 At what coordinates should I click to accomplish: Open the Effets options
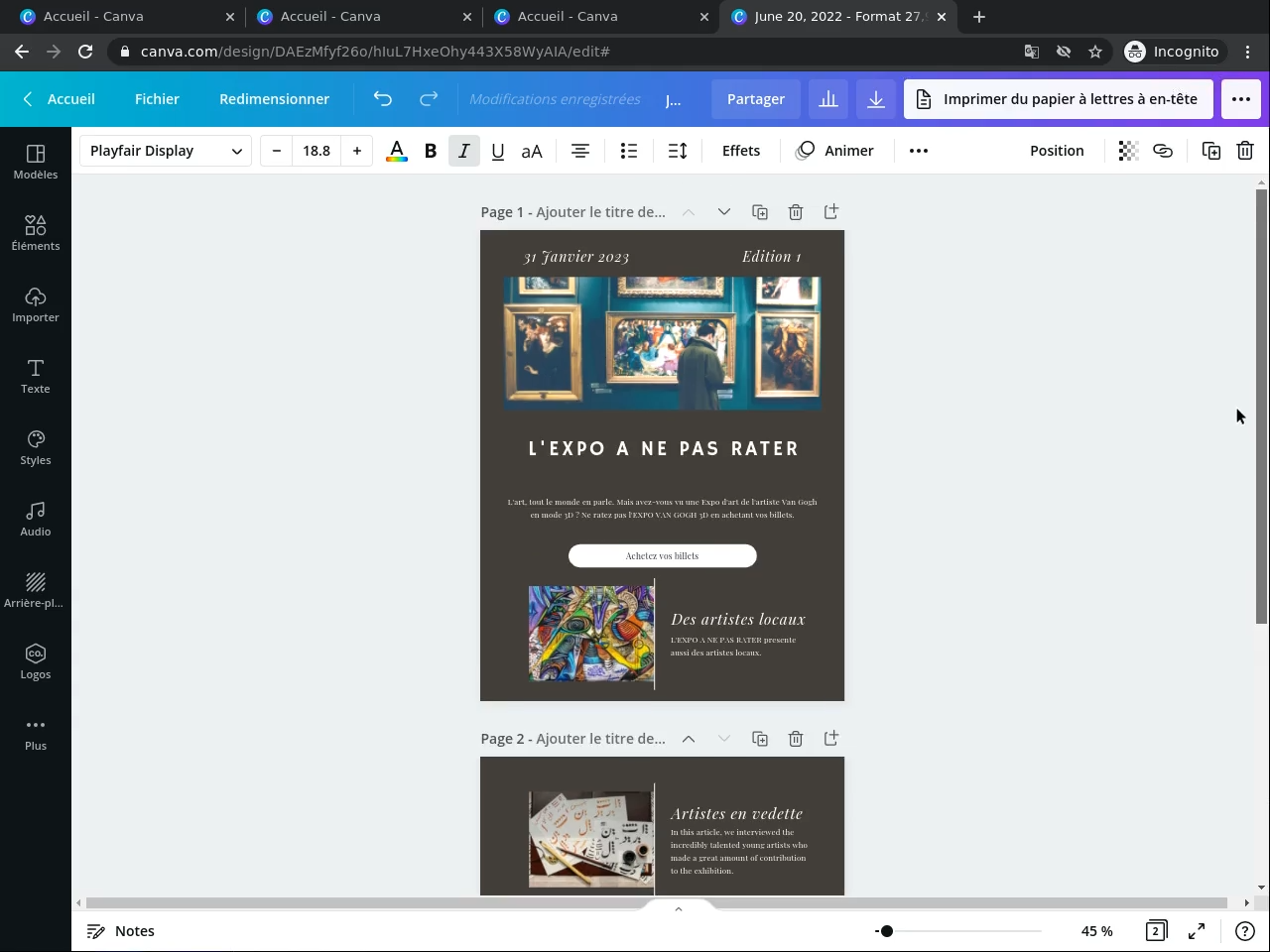[741, 151]
